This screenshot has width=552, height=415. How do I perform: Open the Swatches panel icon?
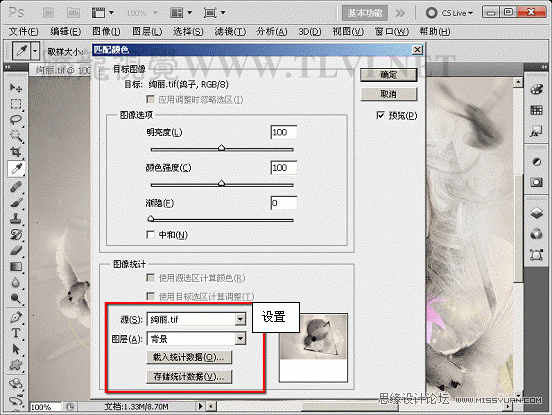(536, 111)
